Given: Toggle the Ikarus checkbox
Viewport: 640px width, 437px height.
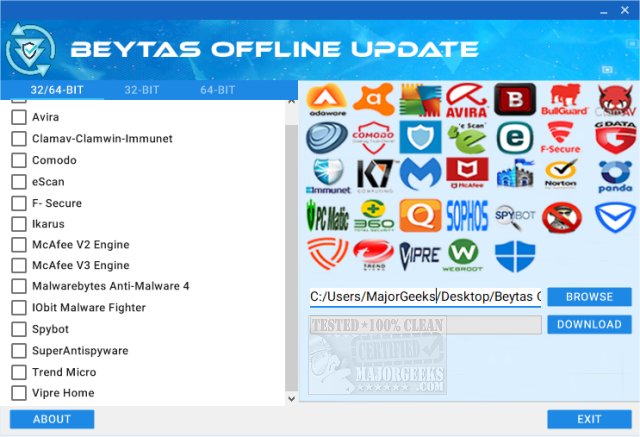Looking at the screenshot, I should tap(19, 224).
